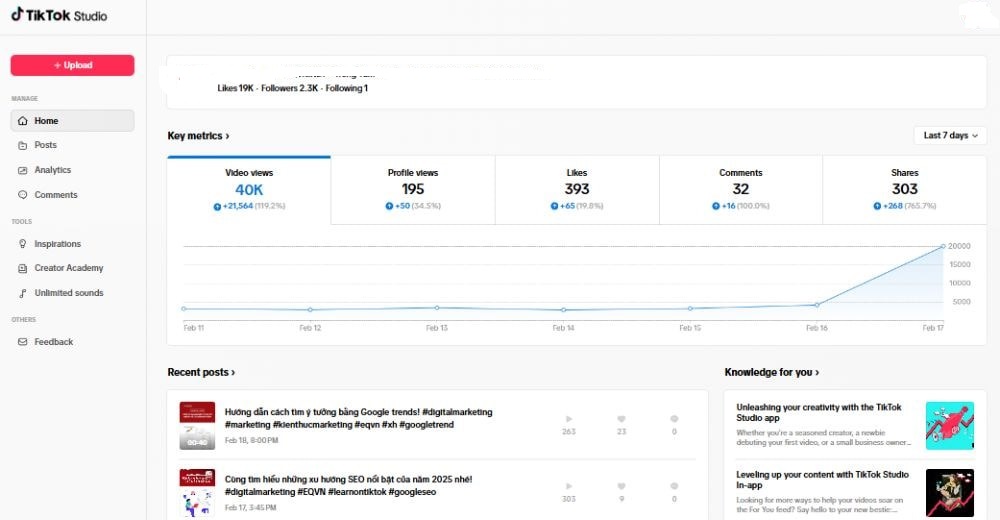This screenshot has height=520, width=1000.
Task: Open Inspirations in the sidebar
Action: point(57,244)
